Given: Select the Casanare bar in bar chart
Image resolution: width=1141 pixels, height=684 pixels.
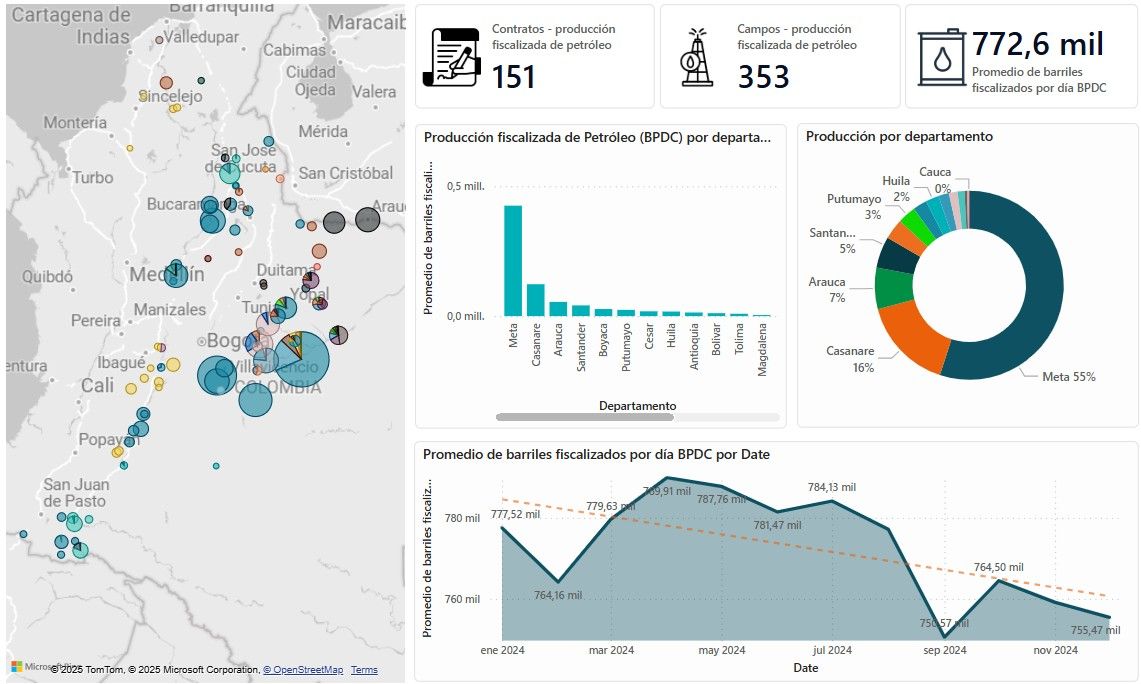Looking at the screenshot, I should [x=536, y=299].
